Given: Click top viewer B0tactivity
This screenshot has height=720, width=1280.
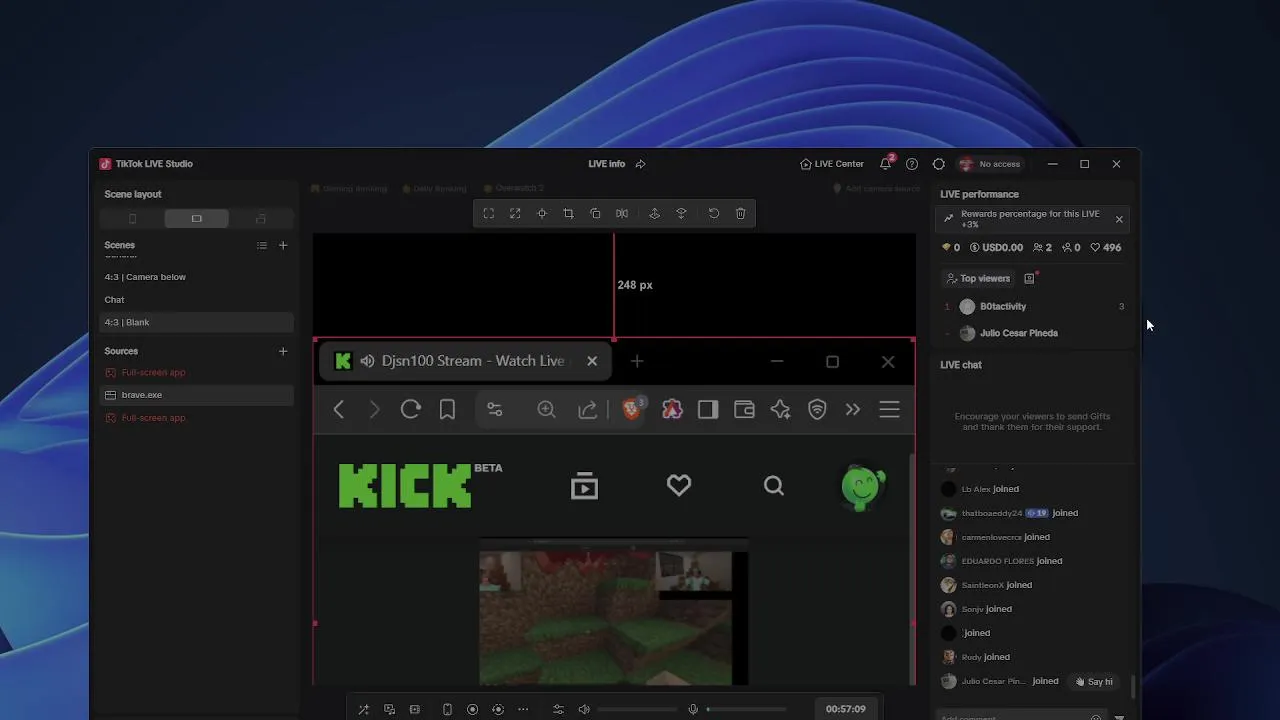Looking at the screenshot, I should pos(1035,307).
